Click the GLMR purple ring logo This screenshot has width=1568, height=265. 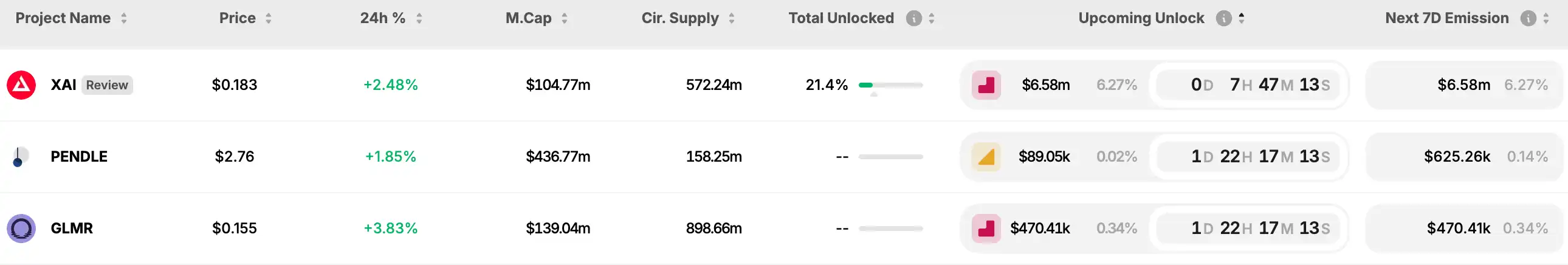pyautogui.click(x=21, y=229)
